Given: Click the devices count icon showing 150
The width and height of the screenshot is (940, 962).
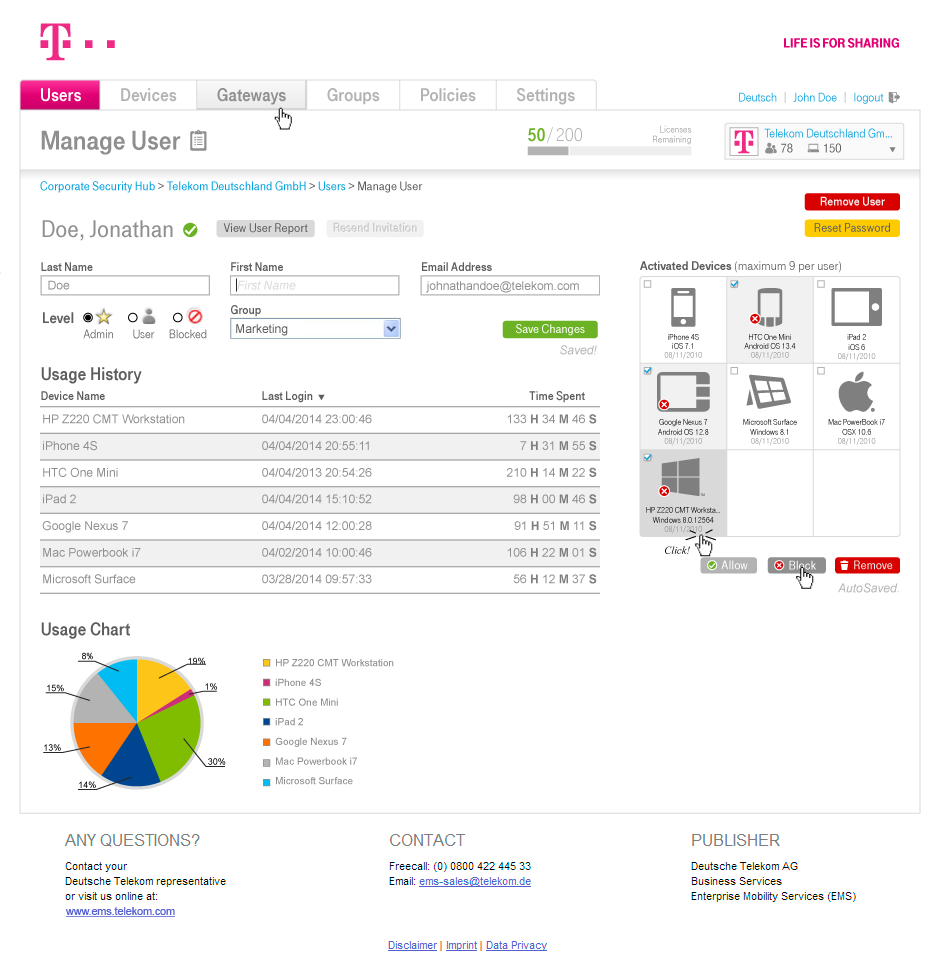Looking at the screenshot, I should click(x=813, y=148).
